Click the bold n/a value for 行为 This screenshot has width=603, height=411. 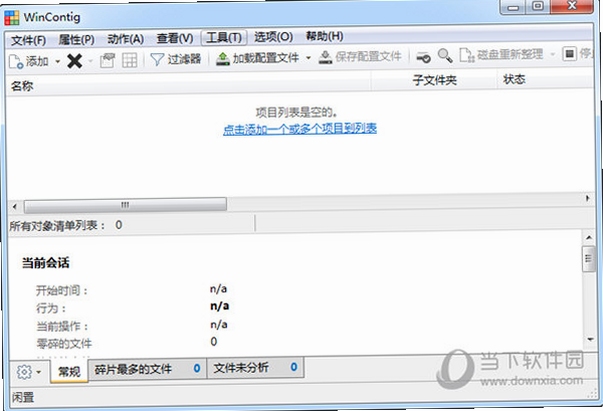220,306
